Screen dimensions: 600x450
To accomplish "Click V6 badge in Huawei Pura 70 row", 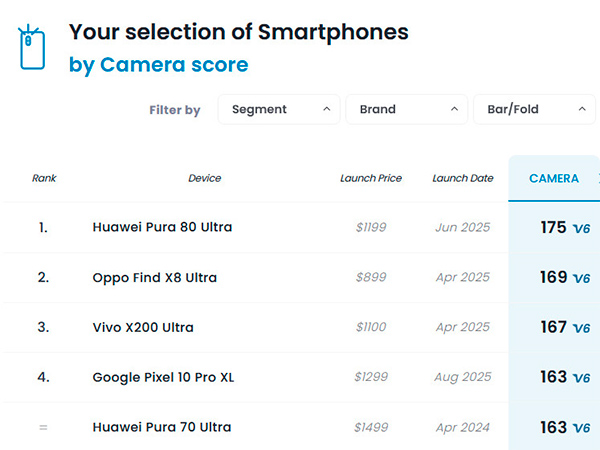I will [581, 428].
